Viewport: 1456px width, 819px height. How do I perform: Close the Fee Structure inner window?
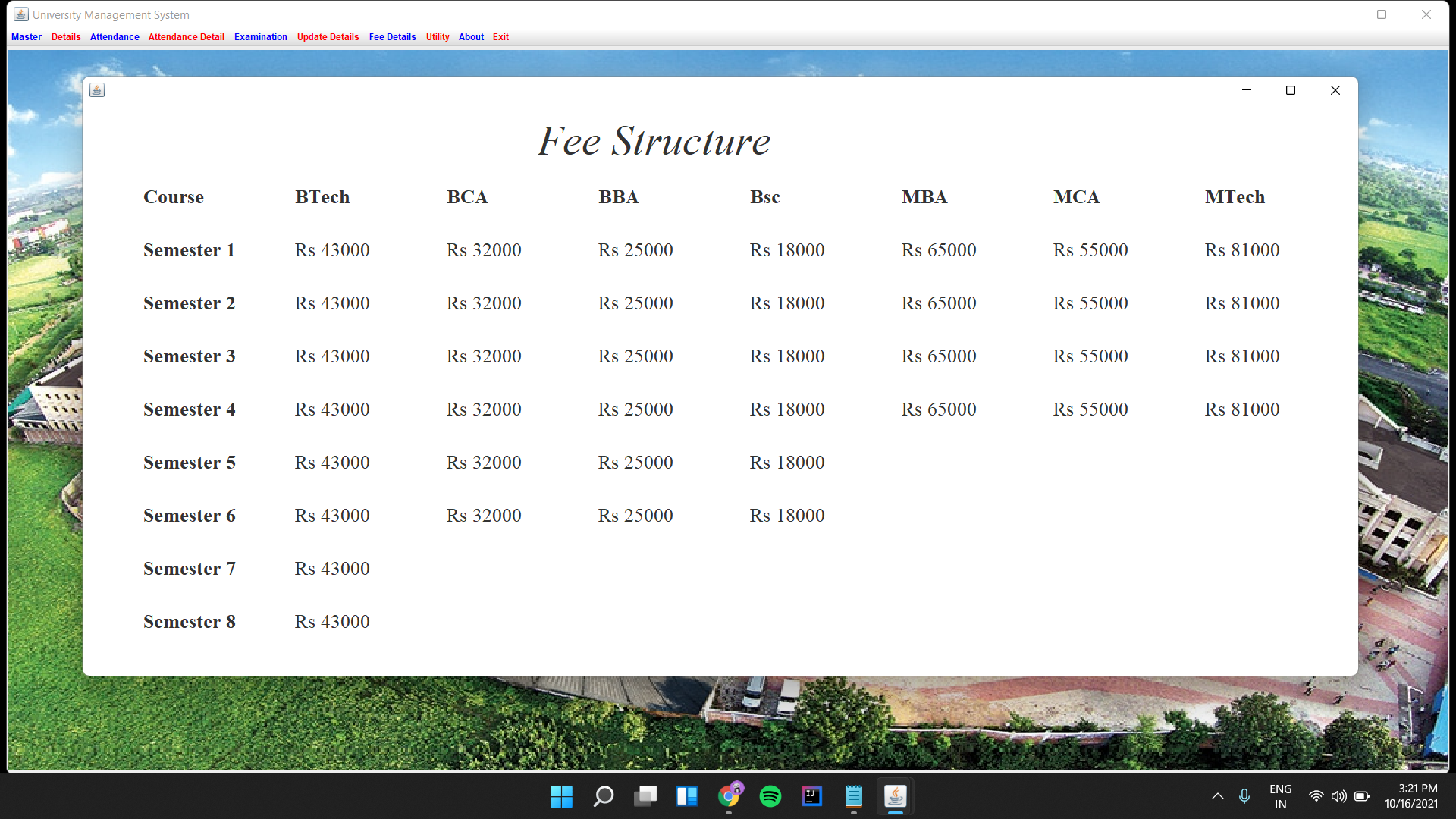pyautogui.click(x=1335, y=90)
